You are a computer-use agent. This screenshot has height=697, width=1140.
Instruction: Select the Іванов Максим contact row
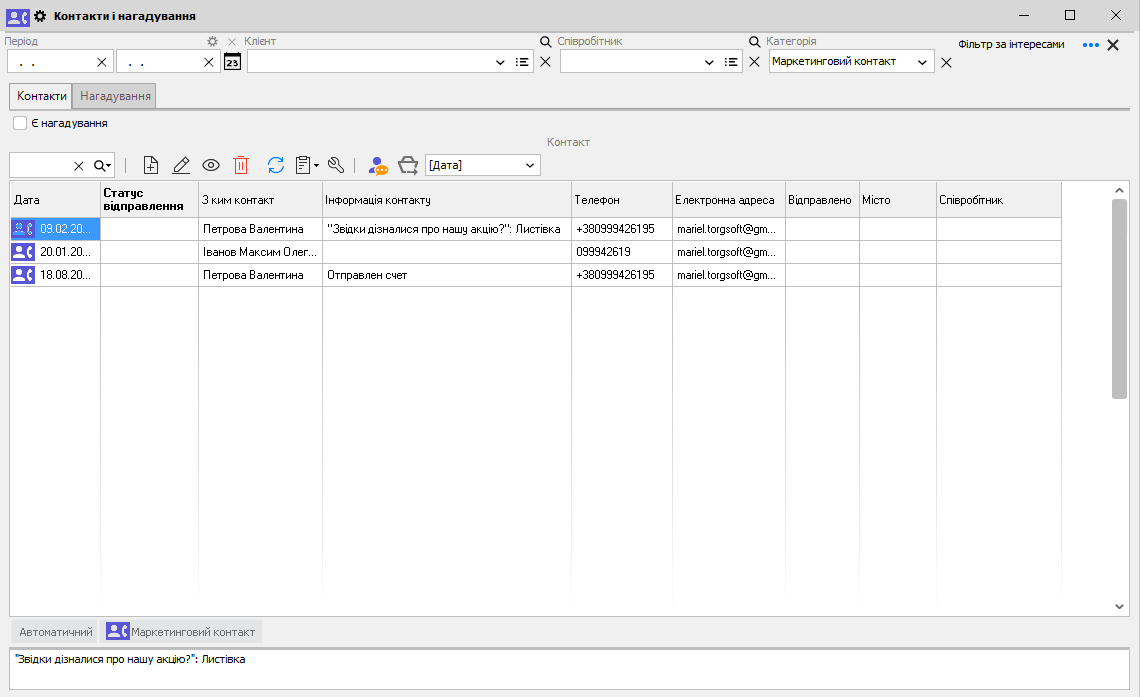tap(259, 252)
